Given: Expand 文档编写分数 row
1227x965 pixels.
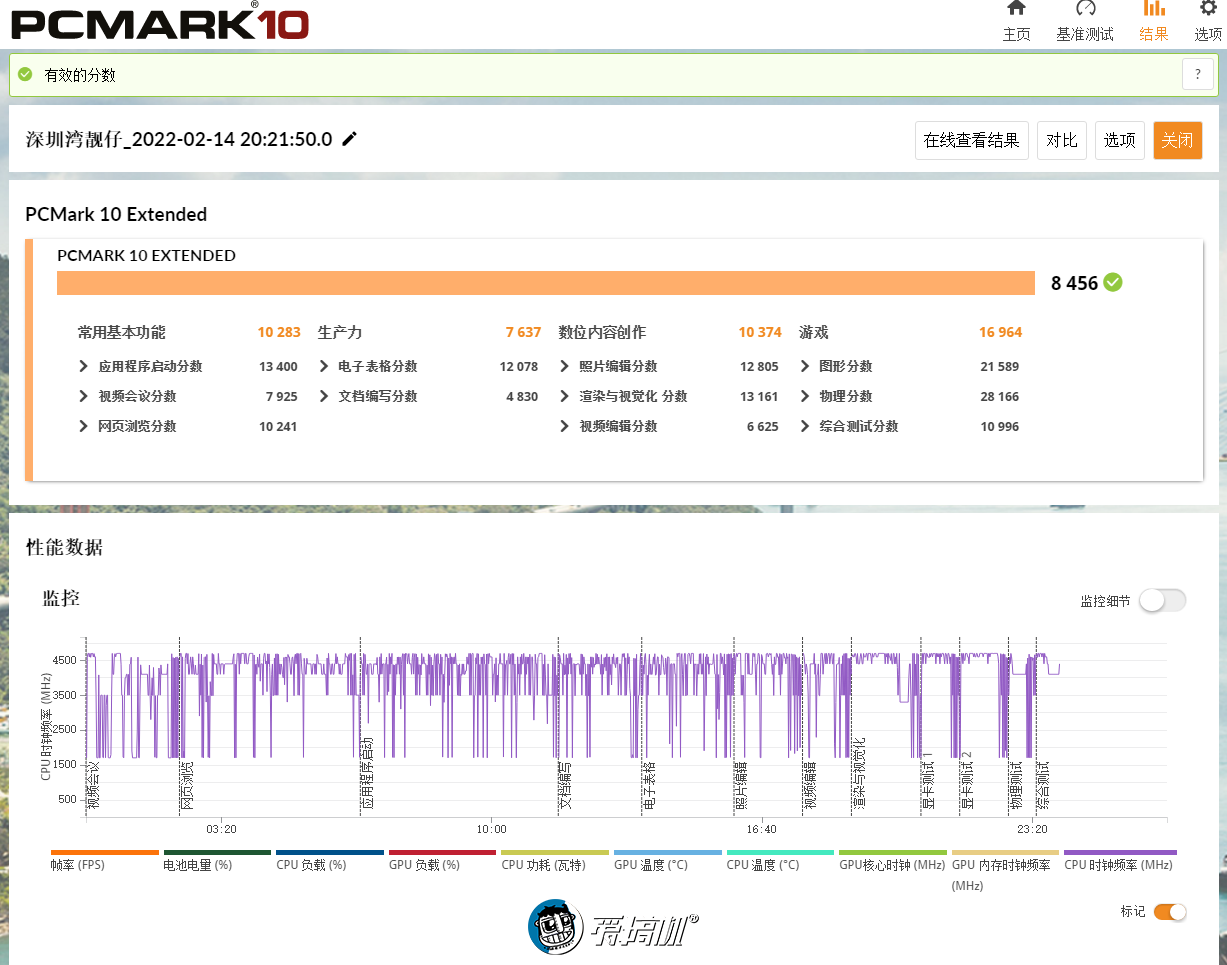Looking at the screenshot, I should click(367, 397).
